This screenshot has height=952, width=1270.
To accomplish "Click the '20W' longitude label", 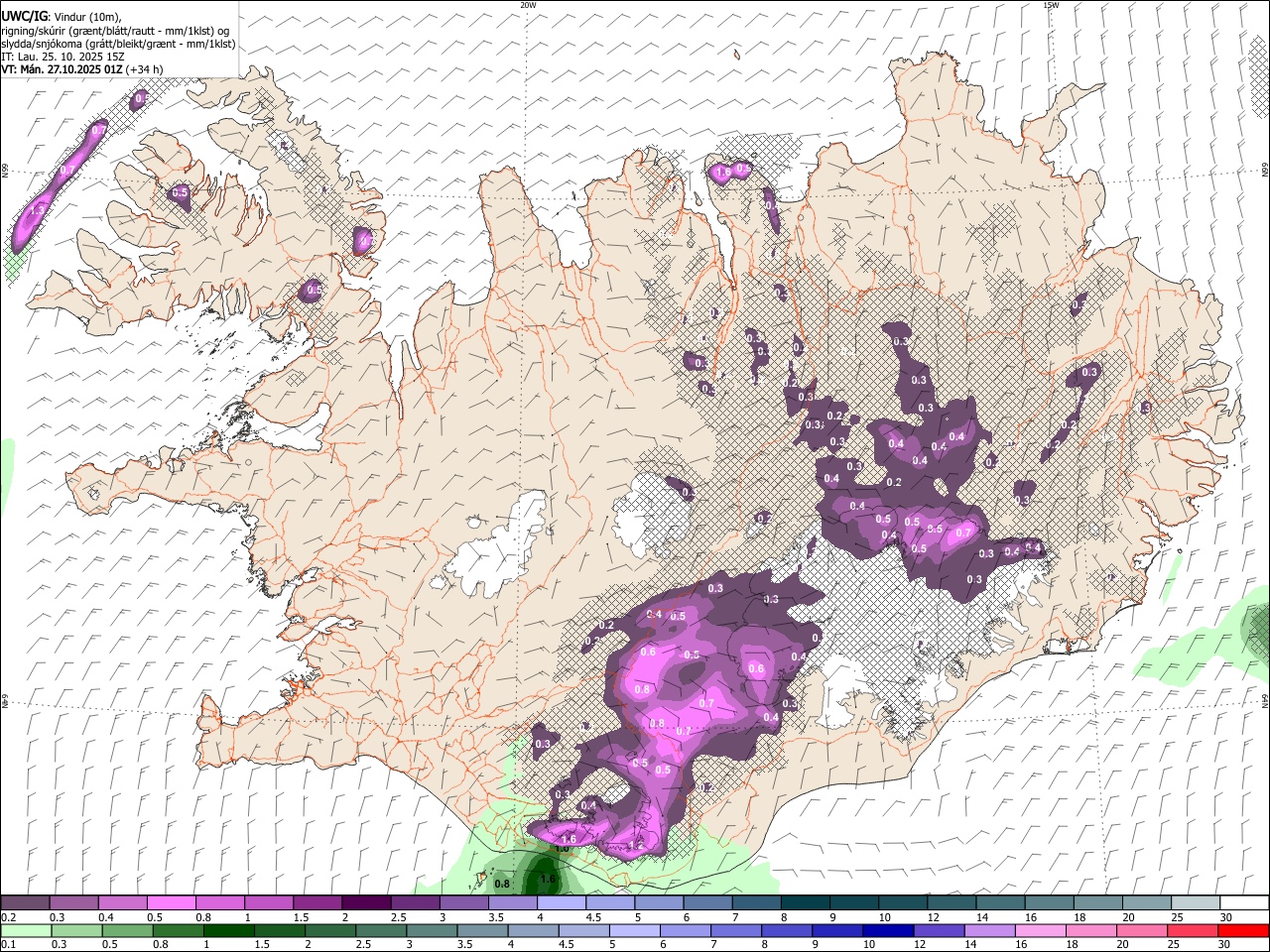I will tap(528, 5).
